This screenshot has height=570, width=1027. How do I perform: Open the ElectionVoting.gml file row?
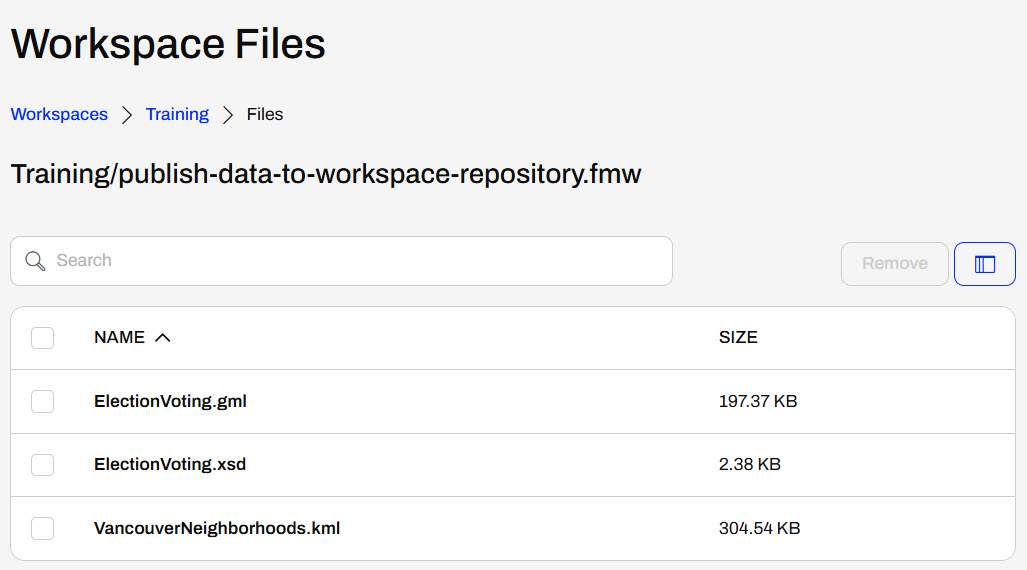click(170, 402)
